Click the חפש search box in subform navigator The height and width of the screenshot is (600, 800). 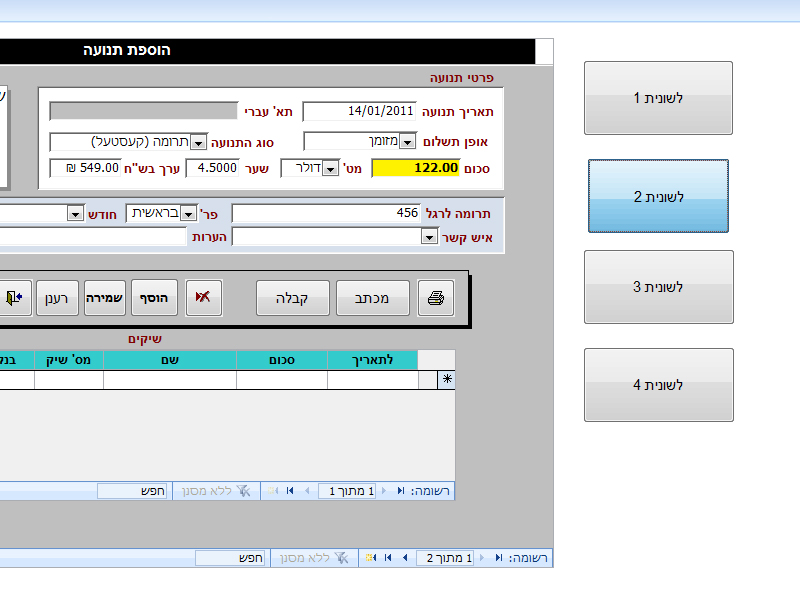132,491
